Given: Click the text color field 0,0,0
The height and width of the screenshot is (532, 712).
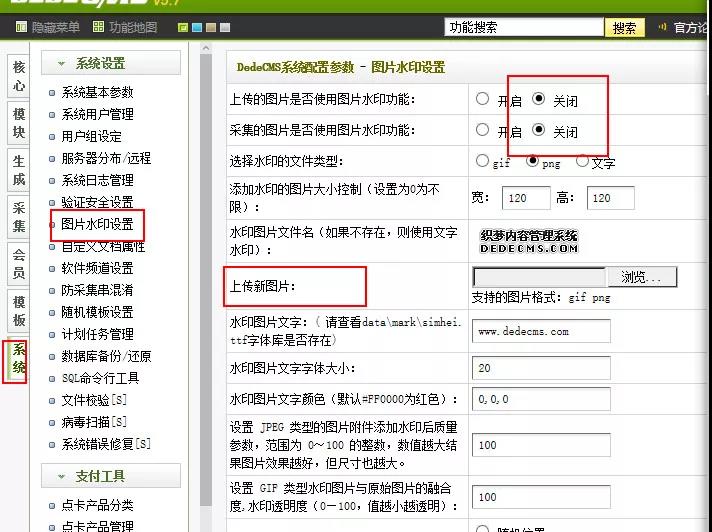Looking at the screenshot, I should (541, 399).
